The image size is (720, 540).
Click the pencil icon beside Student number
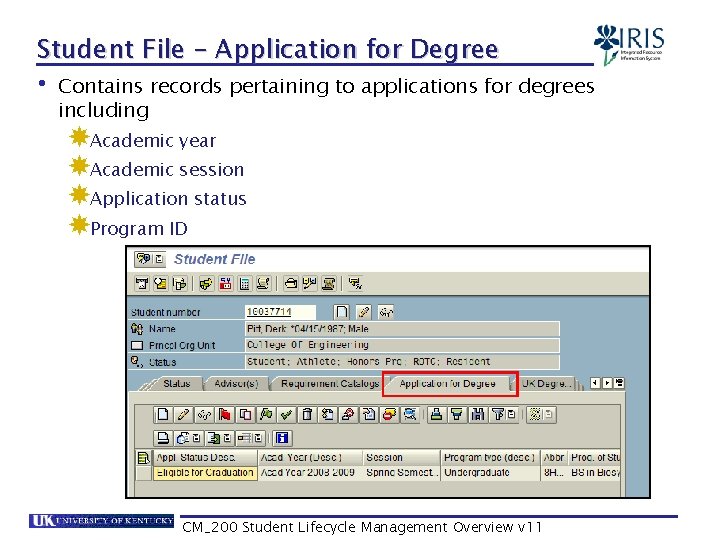(364, 312)
